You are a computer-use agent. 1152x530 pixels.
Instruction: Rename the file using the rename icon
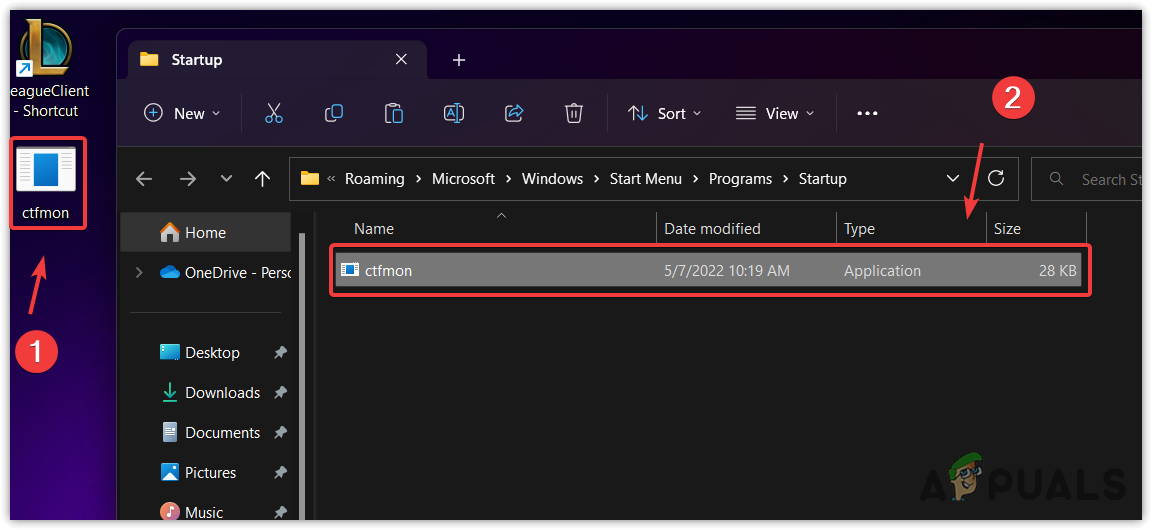(x=453, y=113)
